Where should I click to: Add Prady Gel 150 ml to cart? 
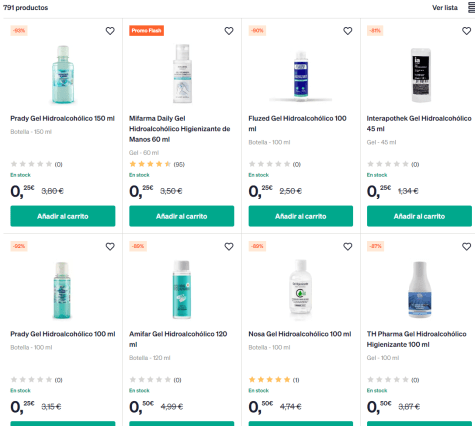point(63,216)
